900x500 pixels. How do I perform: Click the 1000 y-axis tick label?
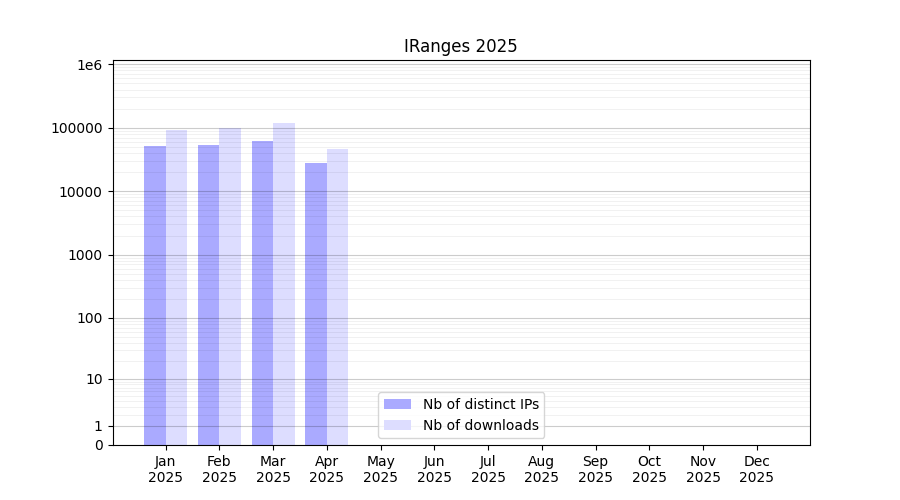(85, 255)
